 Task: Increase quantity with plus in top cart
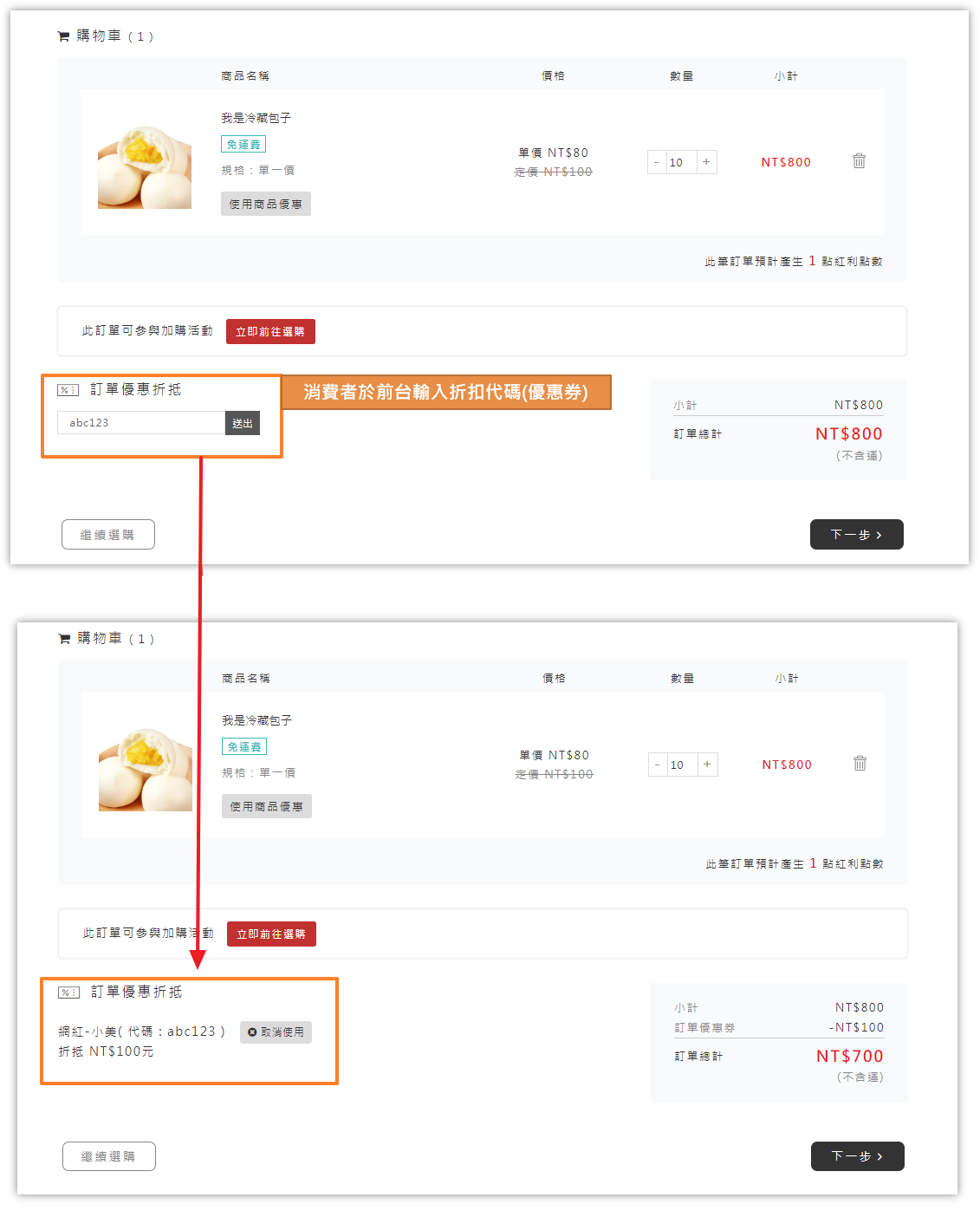tap(706, 162)
